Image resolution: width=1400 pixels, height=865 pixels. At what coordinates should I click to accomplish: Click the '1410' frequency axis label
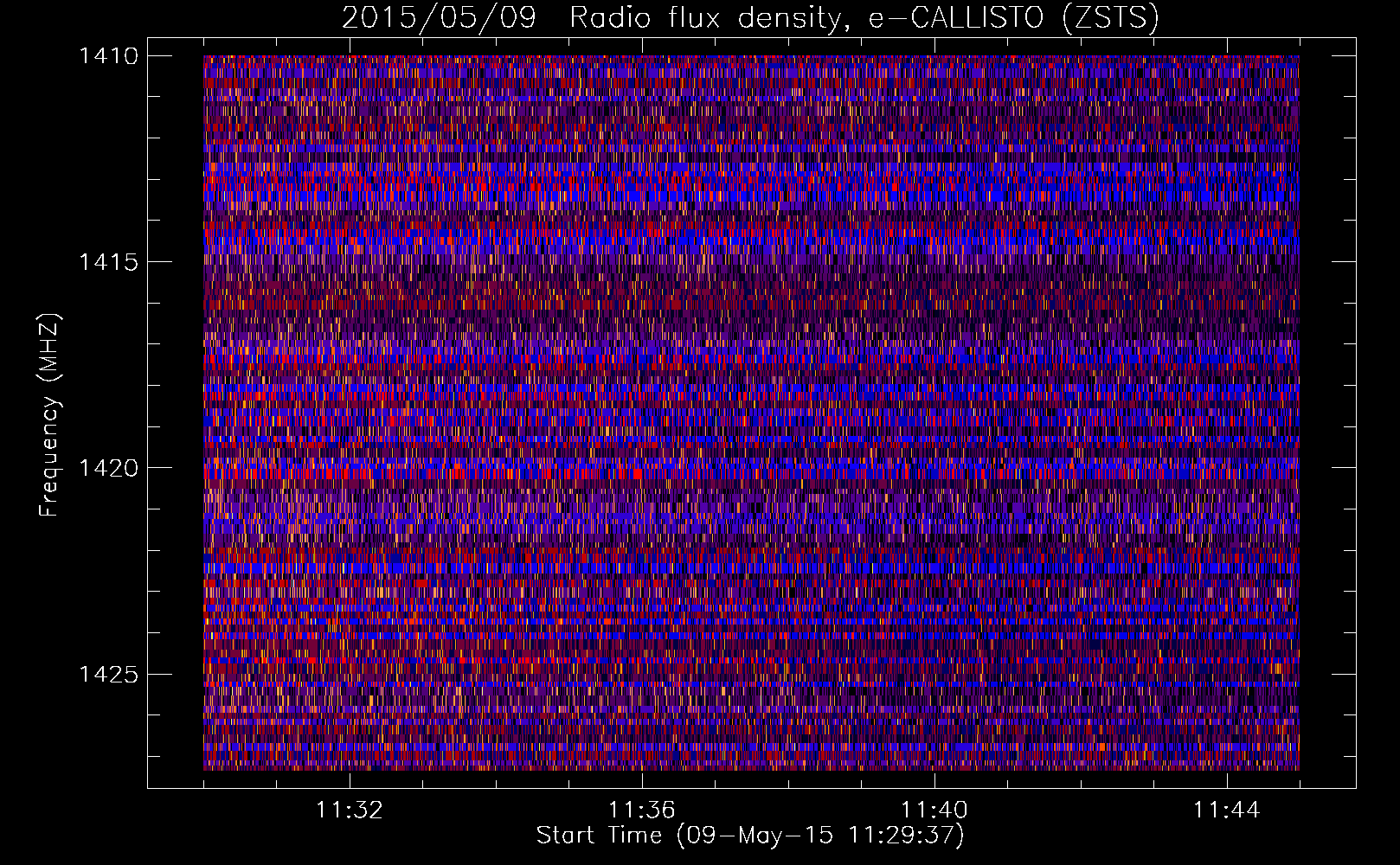pos(108,56)
